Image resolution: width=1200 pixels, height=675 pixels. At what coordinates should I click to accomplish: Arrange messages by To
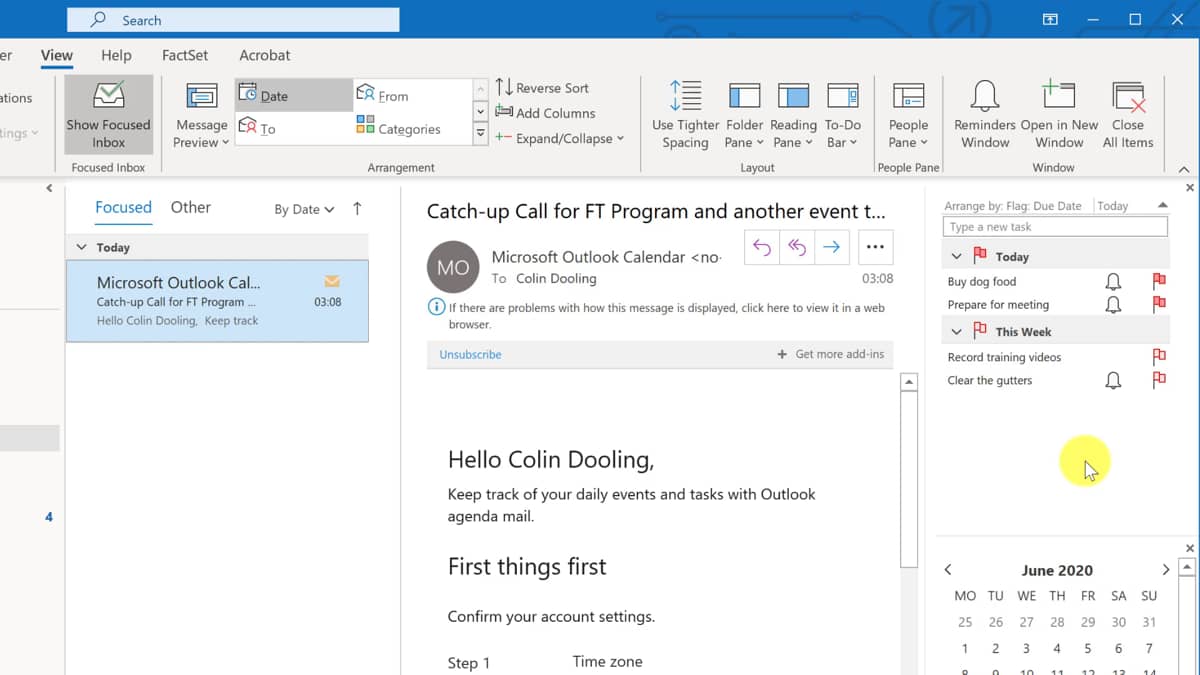(x=294, y=128)
